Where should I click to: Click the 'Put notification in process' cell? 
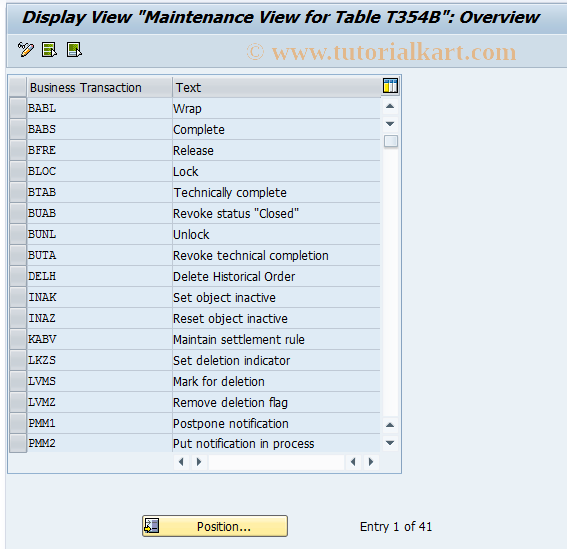click(277, 443)
